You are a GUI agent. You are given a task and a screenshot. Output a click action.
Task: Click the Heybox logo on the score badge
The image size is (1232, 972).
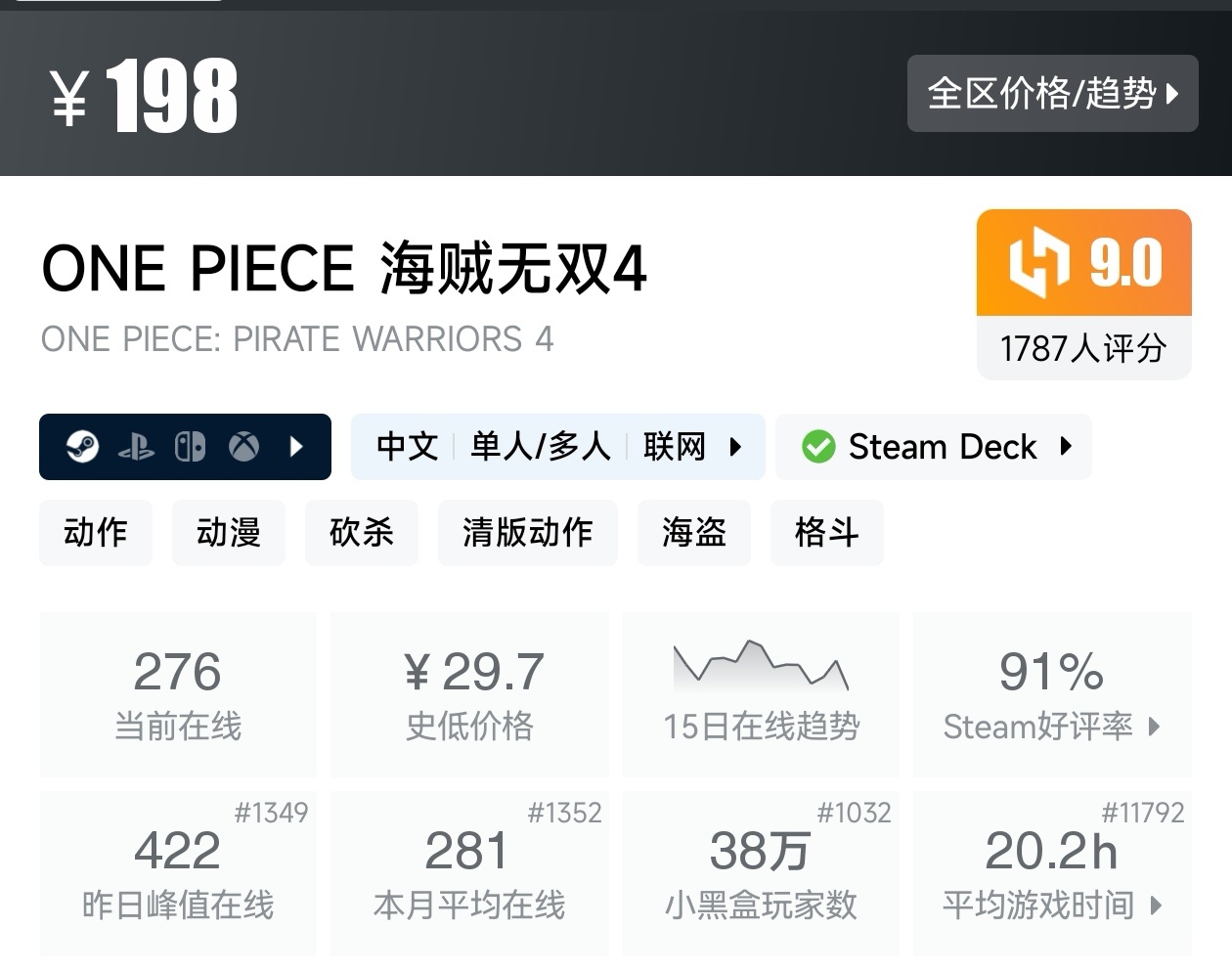coord(1039,262)
